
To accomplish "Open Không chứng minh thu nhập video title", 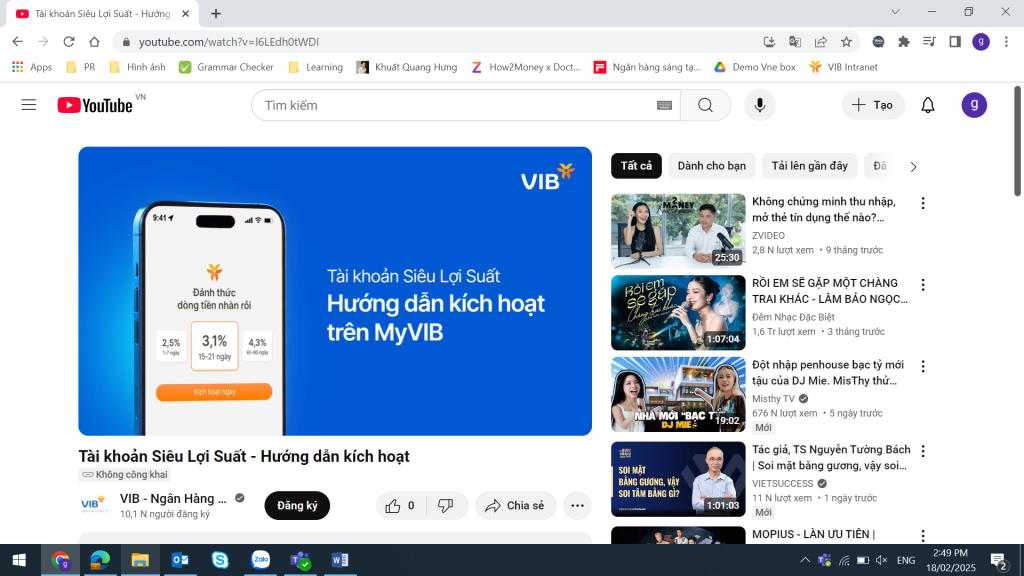I will (x=824, y=210).
